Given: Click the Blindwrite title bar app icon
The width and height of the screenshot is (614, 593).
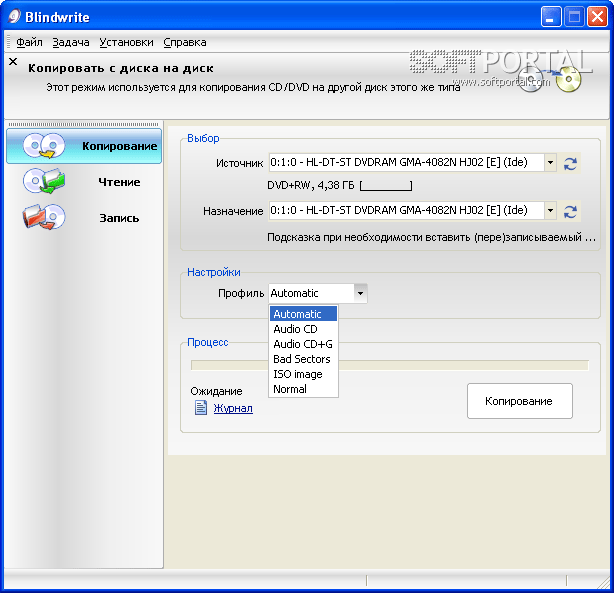Looking at the screenshot, I should pyautogui.click(x=15, y=16).
